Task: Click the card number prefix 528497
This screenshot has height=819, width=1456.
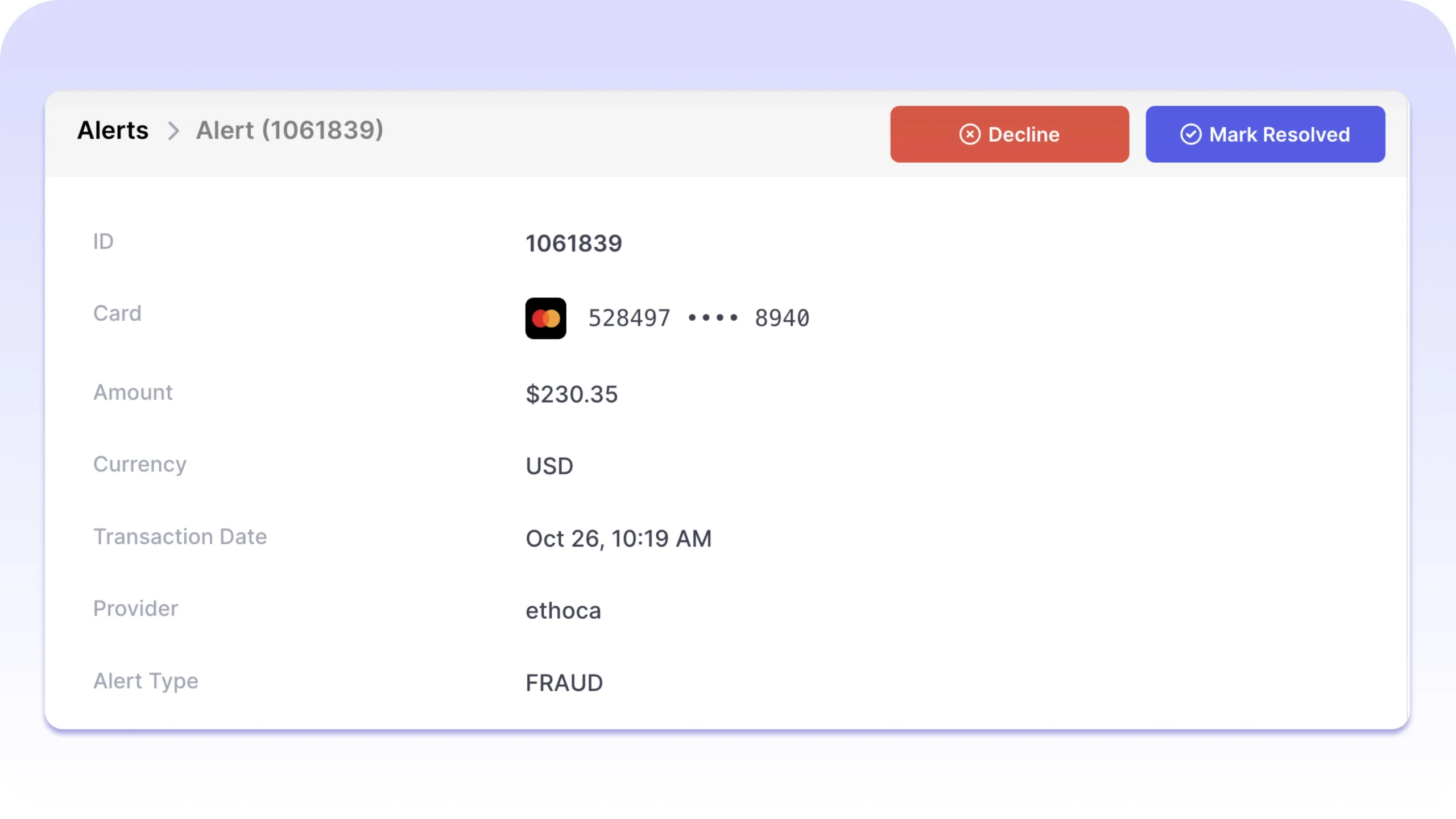Action: 629,318
